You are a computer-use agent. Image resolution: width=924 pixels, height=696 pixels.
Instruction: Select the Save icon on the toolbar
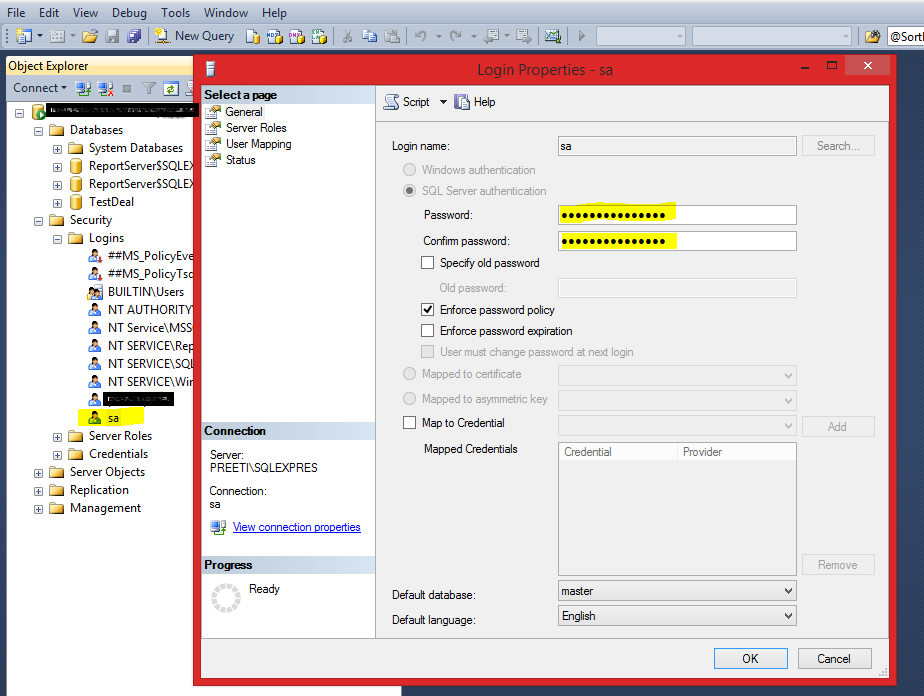click(110, 36)
